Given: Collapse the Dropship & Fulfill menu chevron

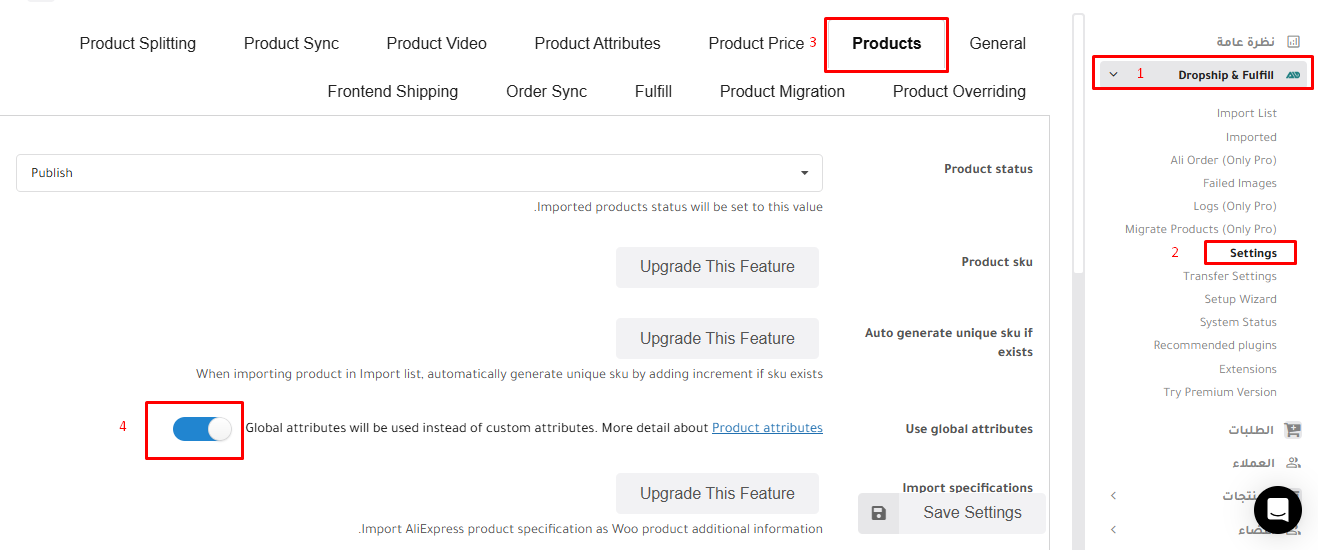Looking at the screenshot, I should click(1113, 75).
